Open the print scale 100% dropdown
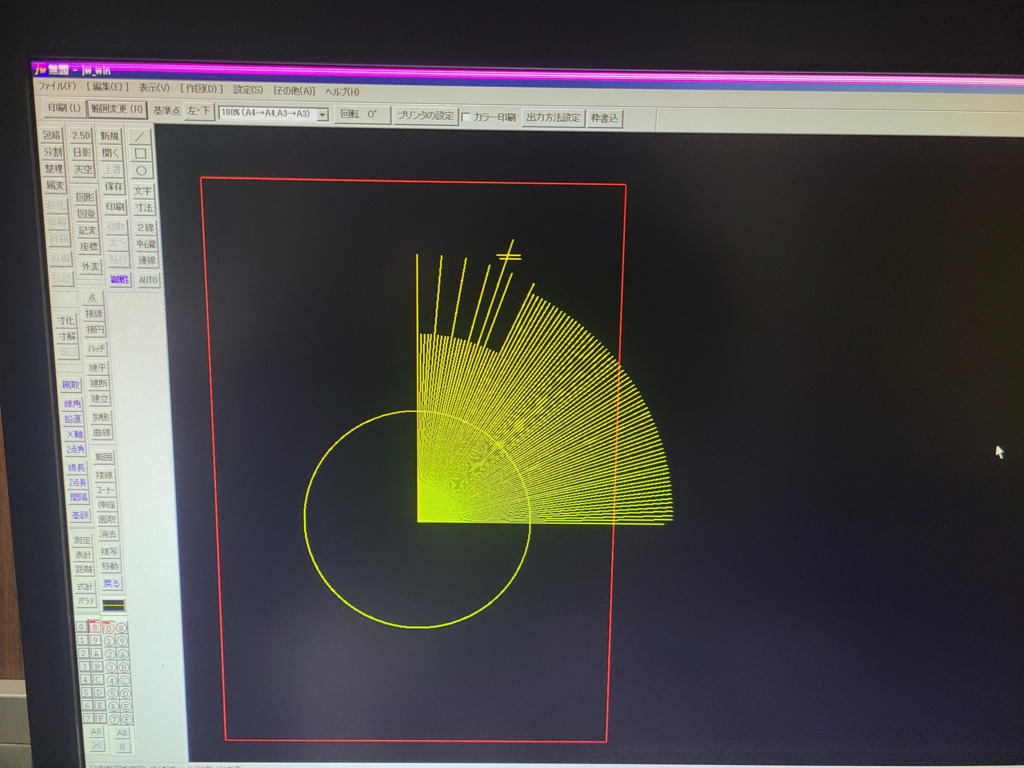 pos(322,115)
